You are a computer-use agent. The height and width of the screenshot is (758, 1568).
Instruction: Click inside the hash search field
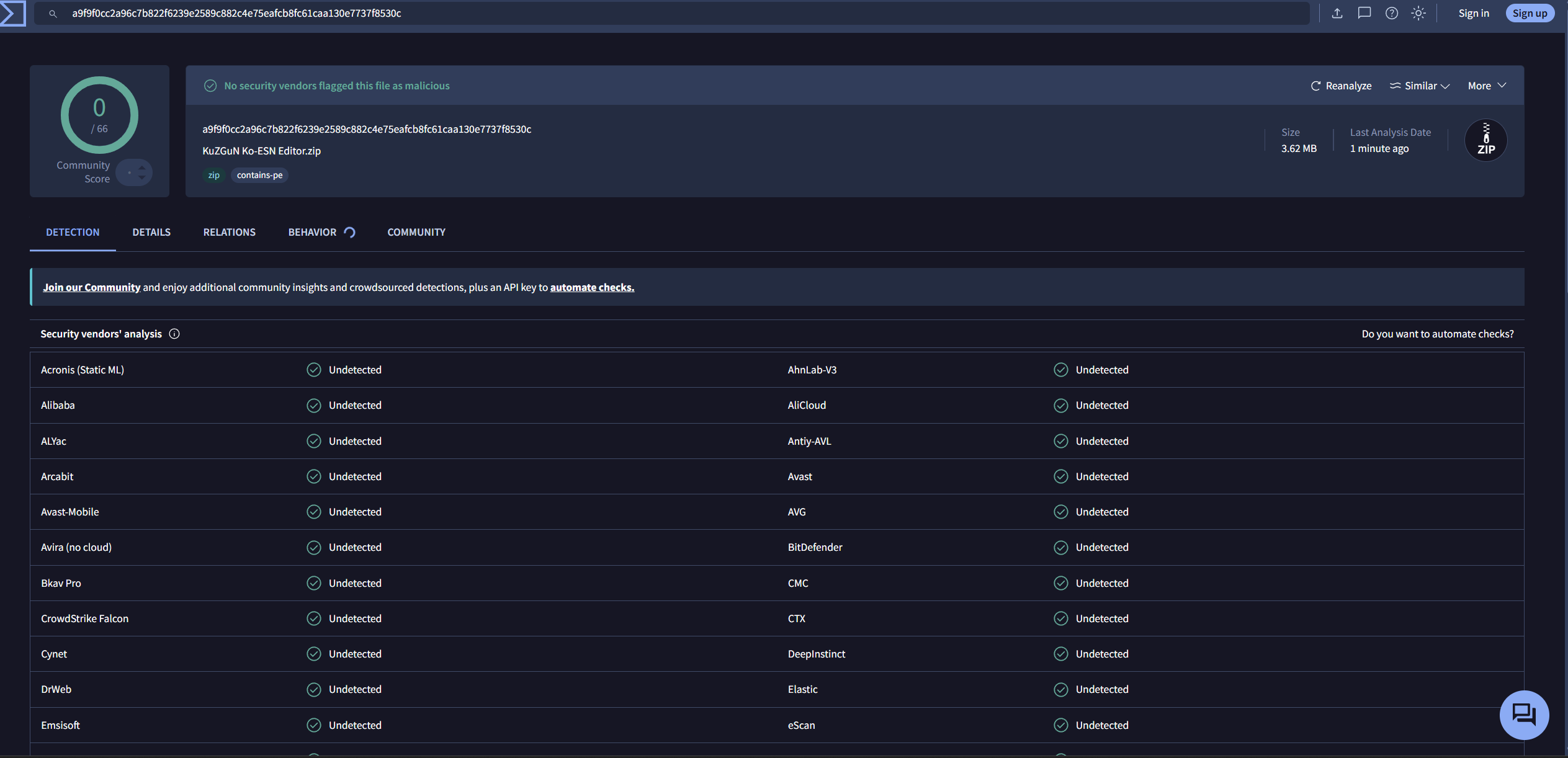click(671, 13)
